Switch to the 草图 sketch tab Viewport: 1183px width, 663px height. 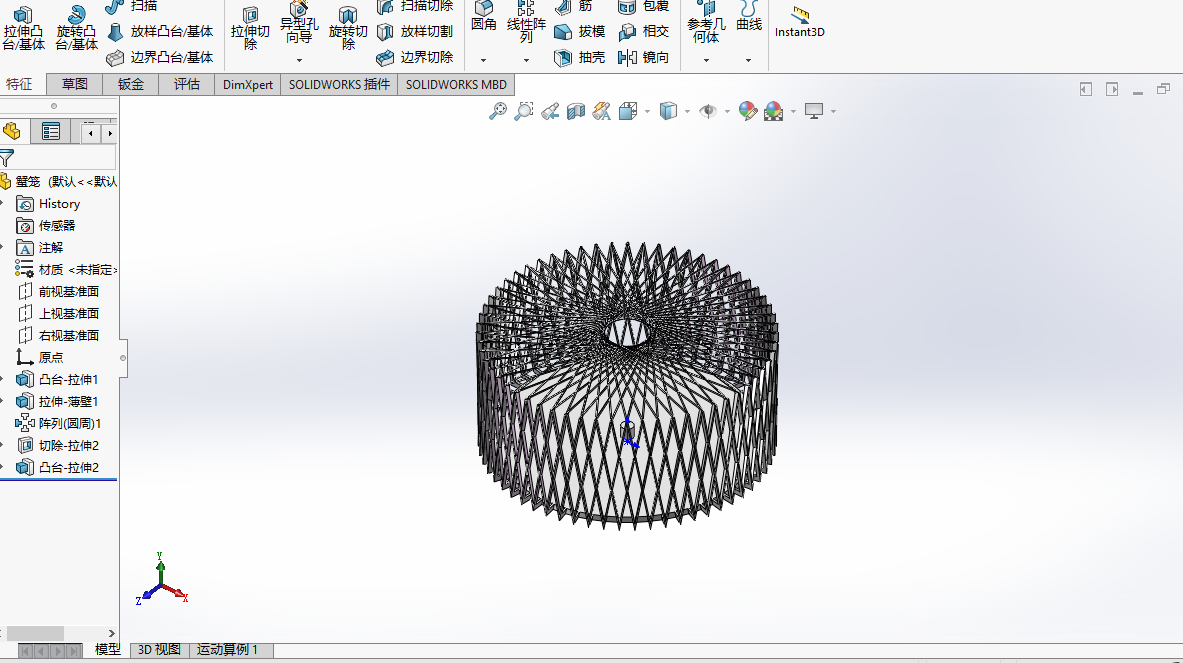[74, 85]
